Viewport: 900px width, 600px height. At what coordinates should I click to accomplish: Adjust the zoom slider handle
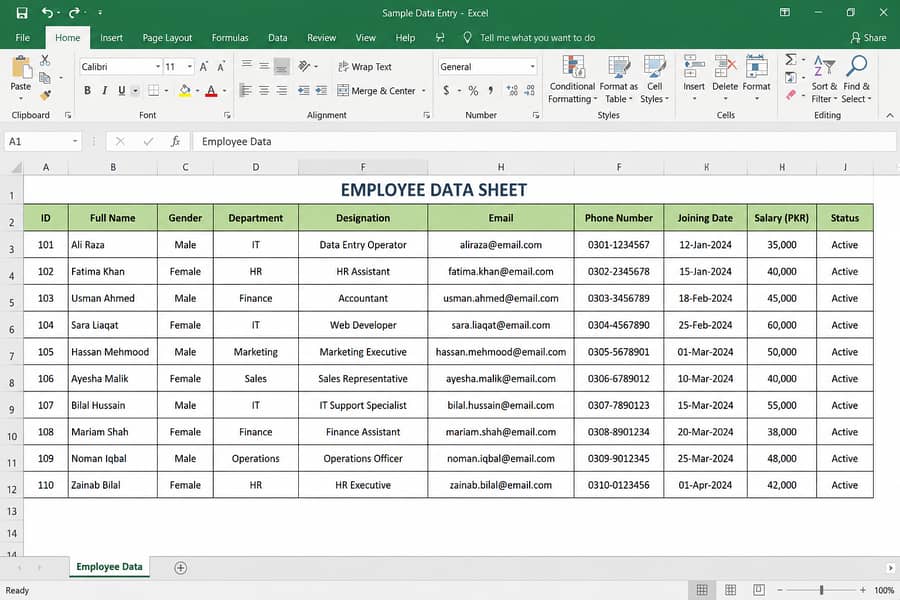point(821,590)
